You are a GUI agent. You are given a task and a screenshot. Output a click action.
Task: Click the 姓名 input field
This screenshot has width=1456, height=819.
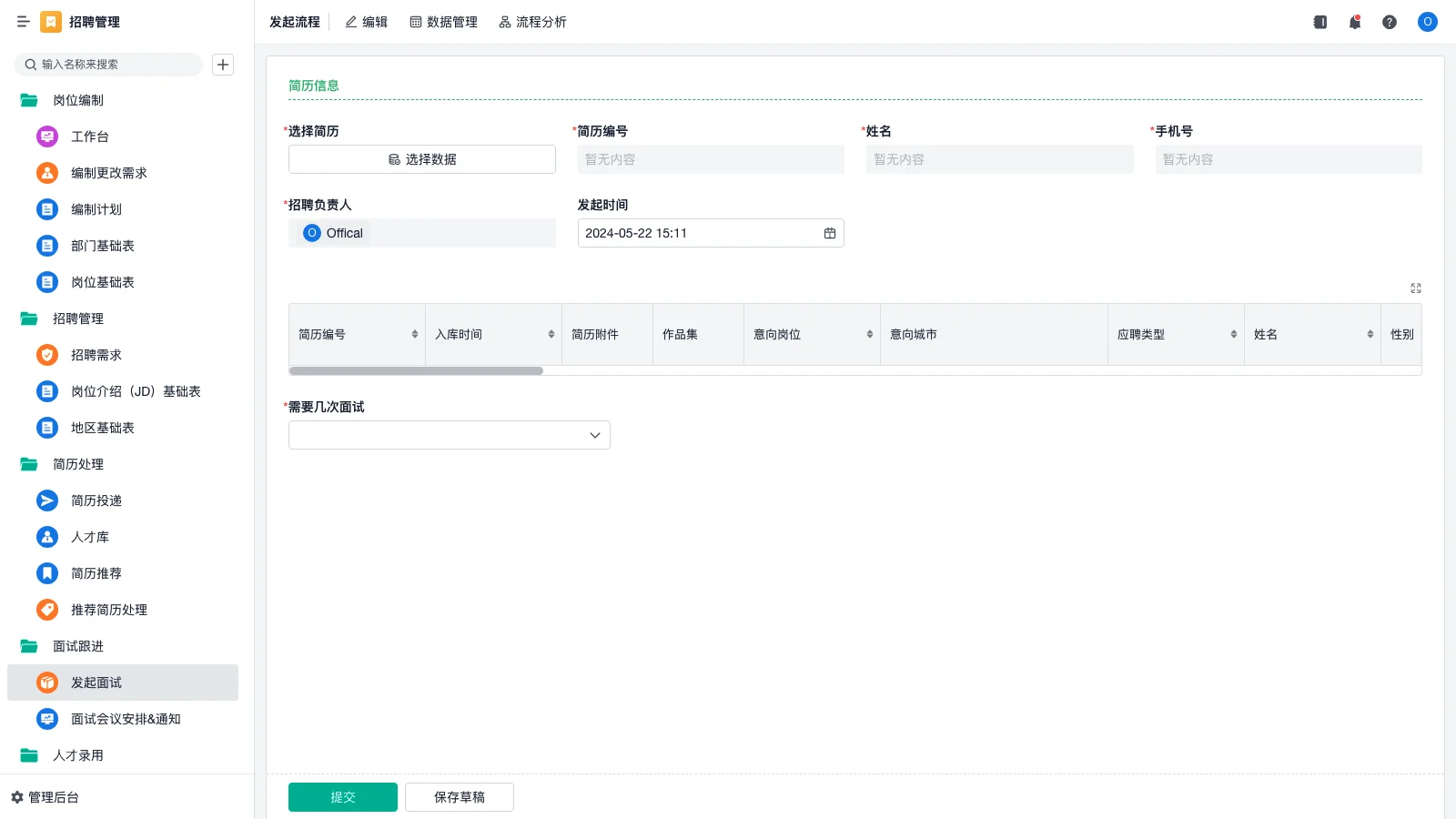(x=998, y=159)
